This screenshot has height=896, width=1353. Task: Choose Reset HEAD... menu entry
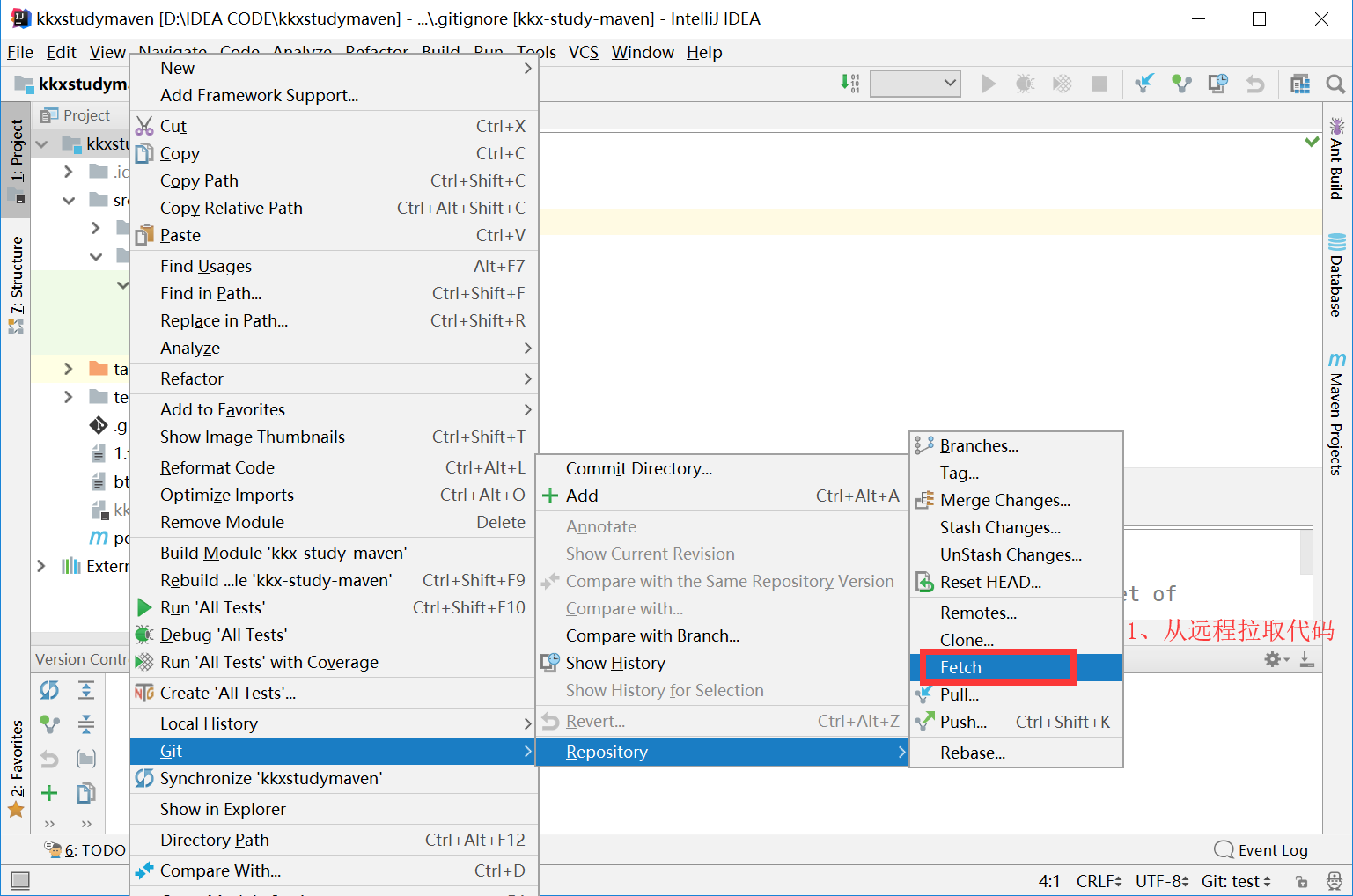(1016, 582)
